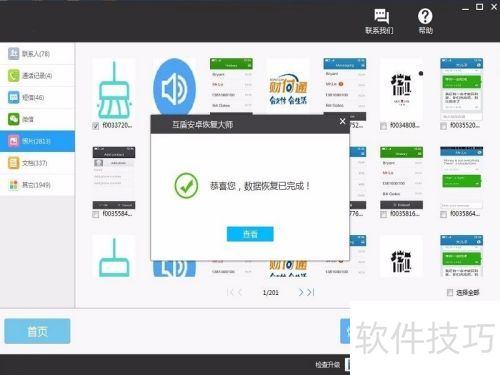The height and width of the screenshot is (375, 500).
Task: Tick the checkbox for f0035816
Action: tap(384, 214)
